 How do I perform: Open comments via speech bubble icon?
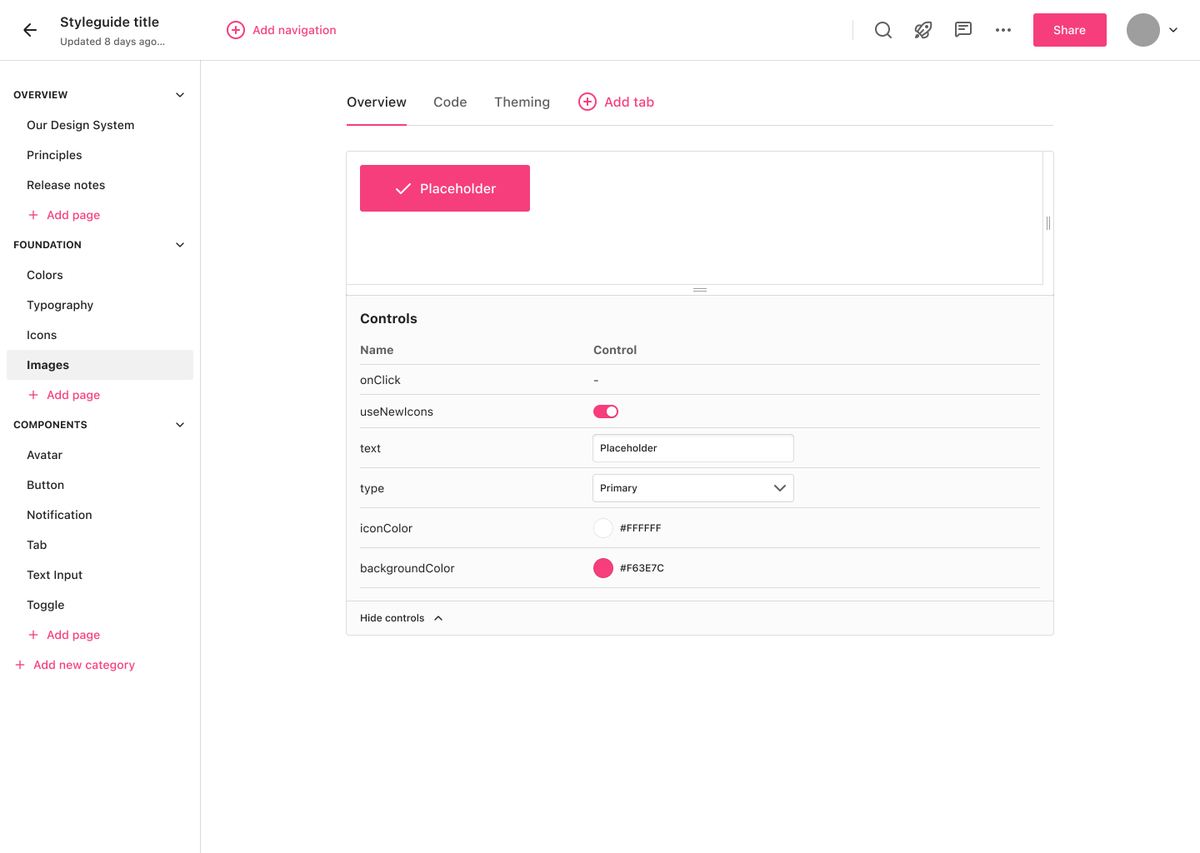[x=963, y=30]
